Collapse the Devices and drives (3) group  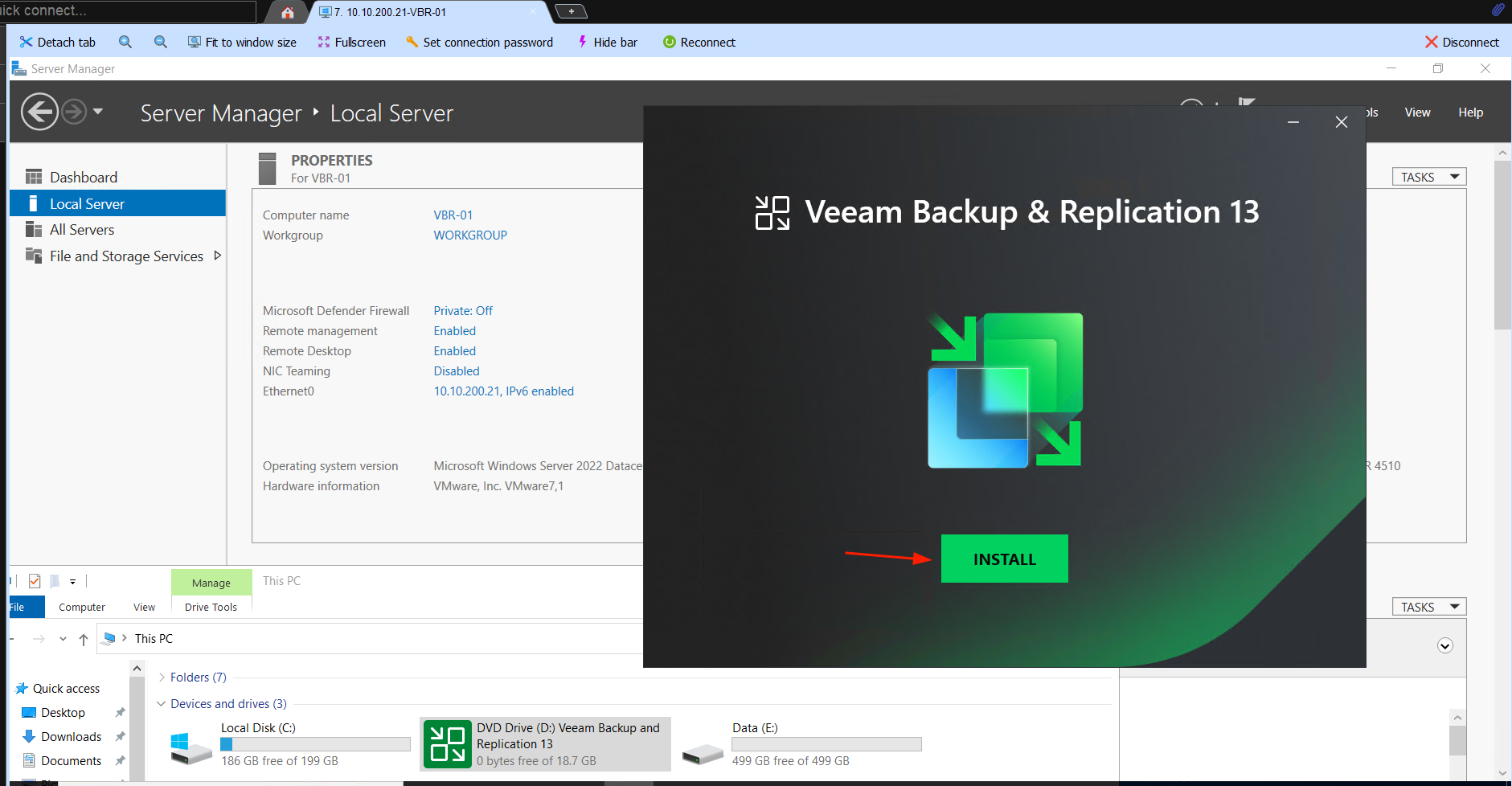click(x=162, y=704)
